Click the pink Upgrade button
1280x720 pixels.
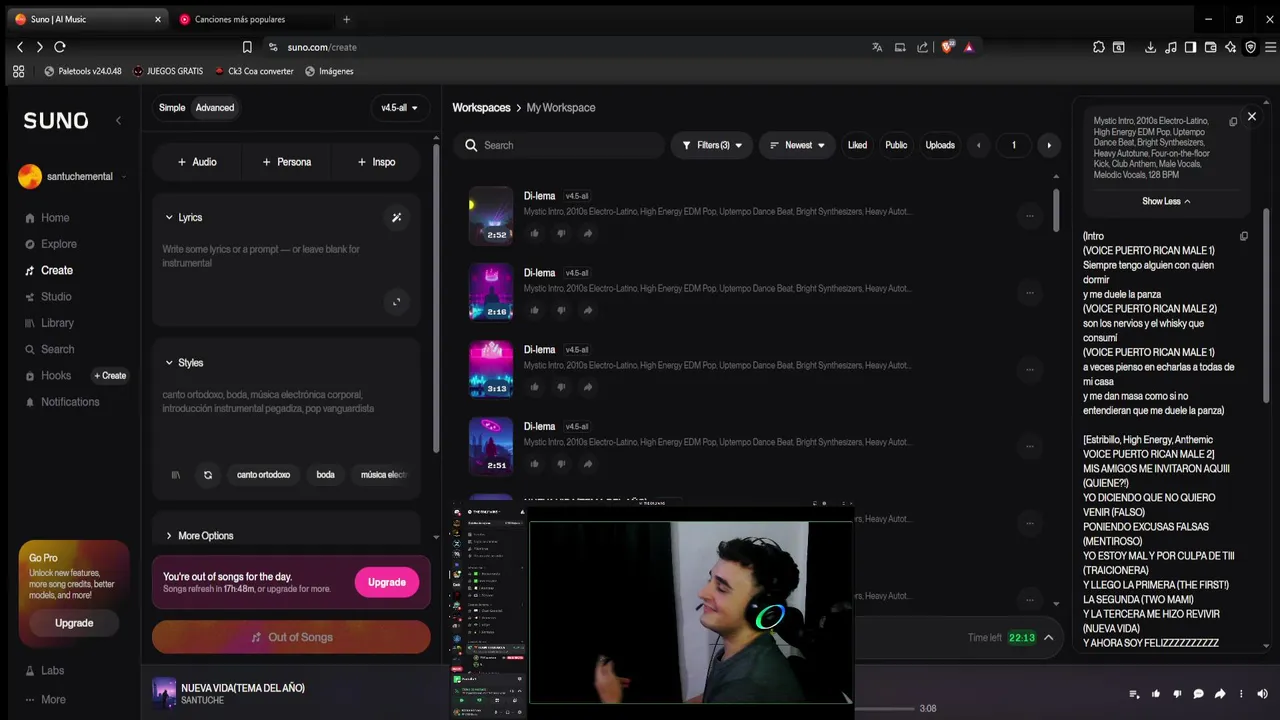pos(386,582)
